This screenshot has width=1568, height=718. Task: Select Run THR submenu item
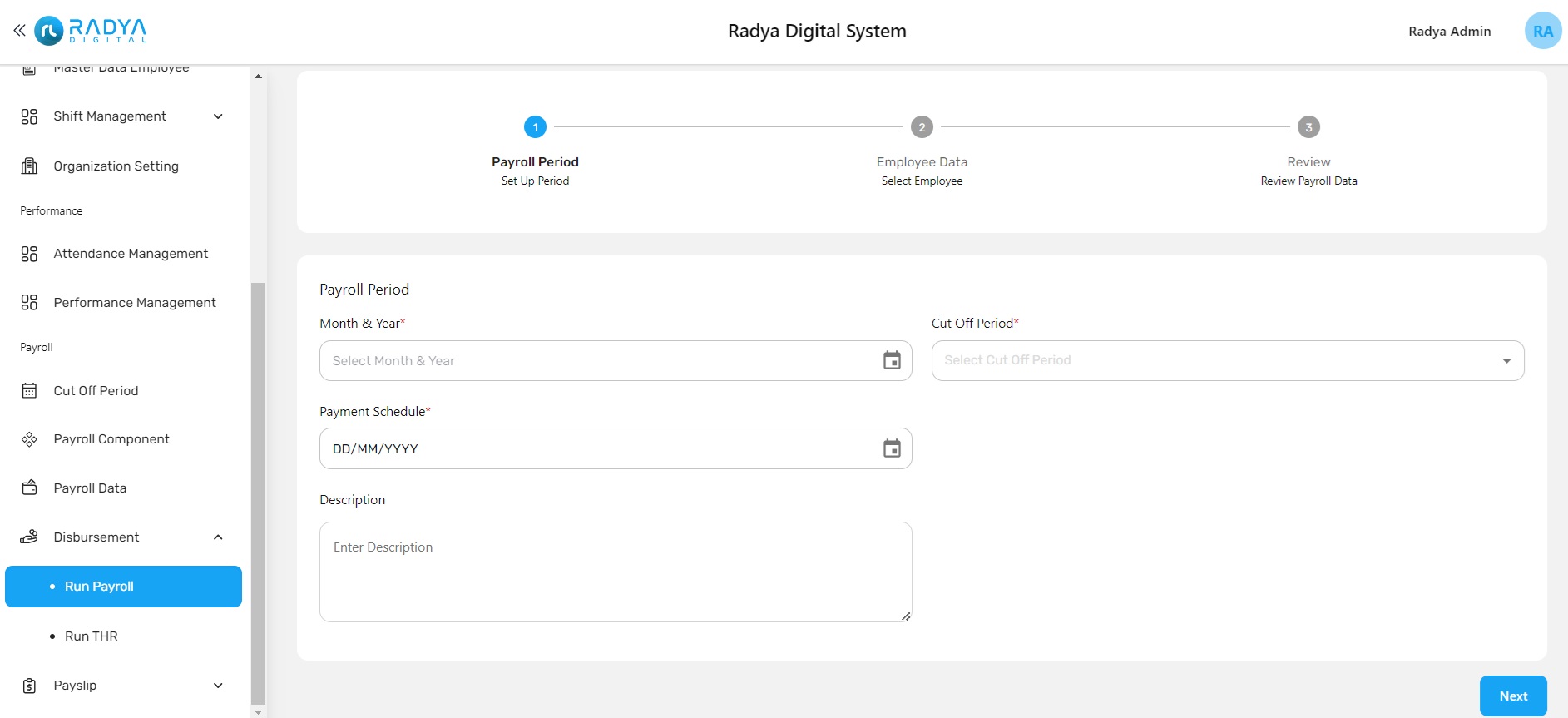coord(123,636)
